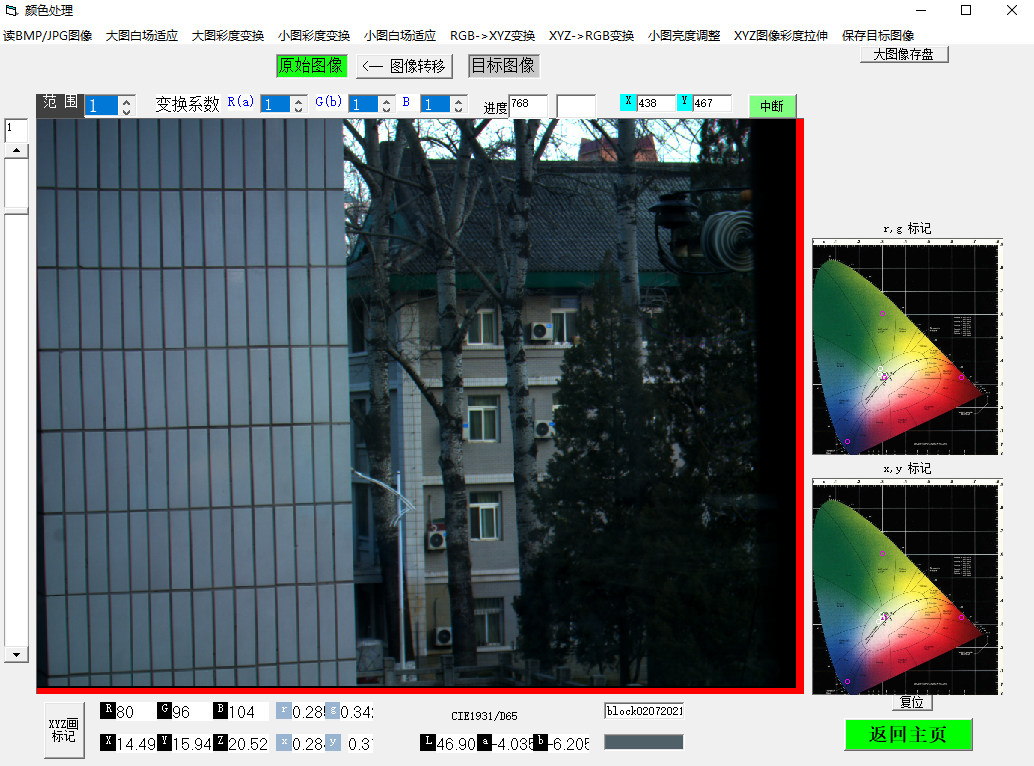Click the 目标图像 button
The width and height of the screenshot is (1034, 766).
point(503,66)
